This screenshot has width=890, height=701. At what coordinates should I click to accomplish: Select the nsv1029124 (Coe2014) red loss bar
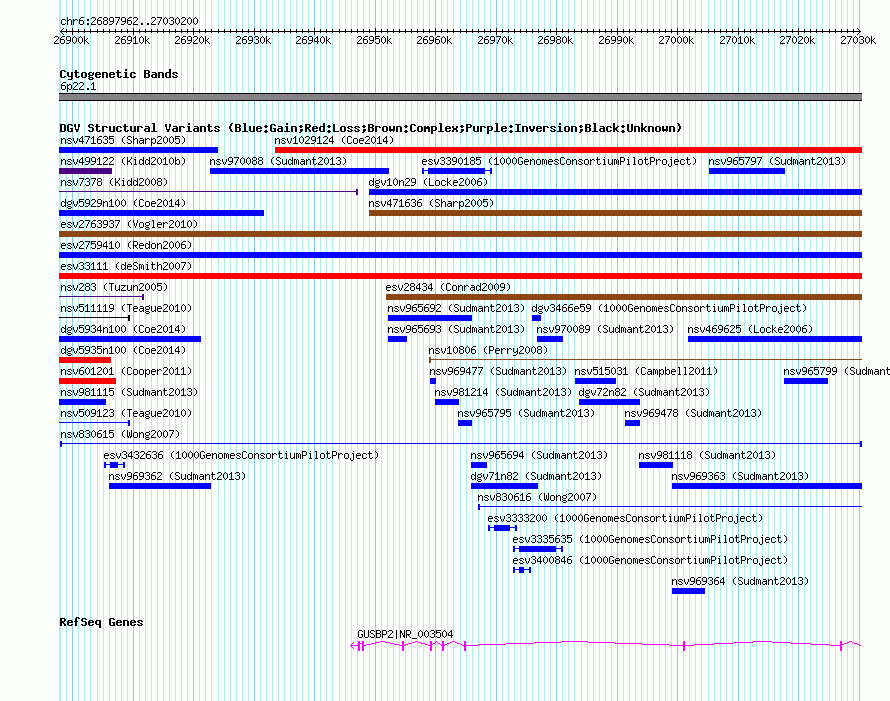click(x=568, y=150)
